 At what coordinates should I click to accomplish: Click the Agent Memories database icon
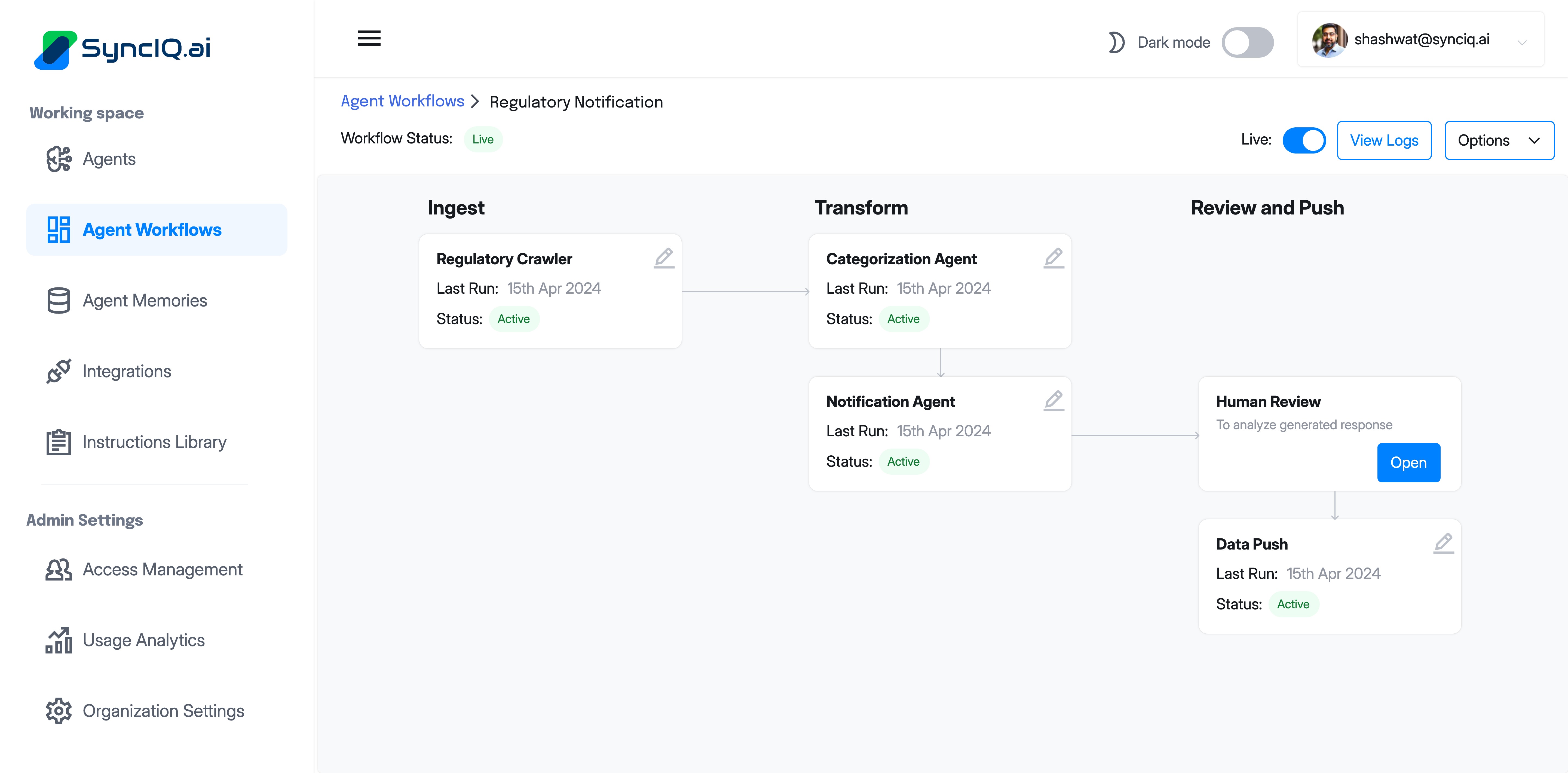click(x=59, y=301)
